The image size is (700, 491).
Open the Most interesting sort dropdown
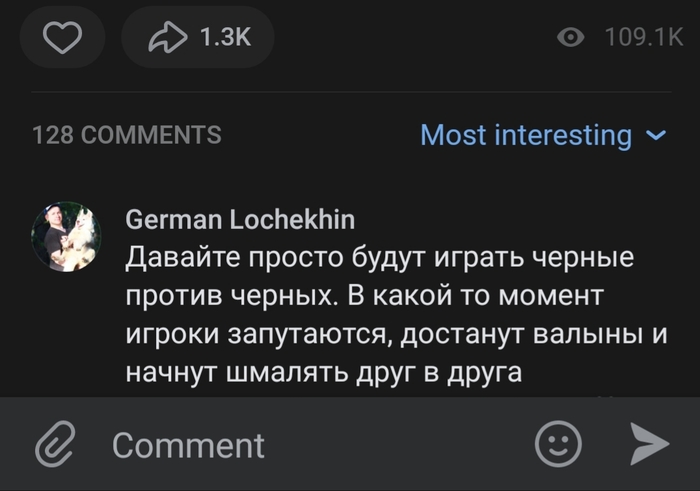click(526, 135)
